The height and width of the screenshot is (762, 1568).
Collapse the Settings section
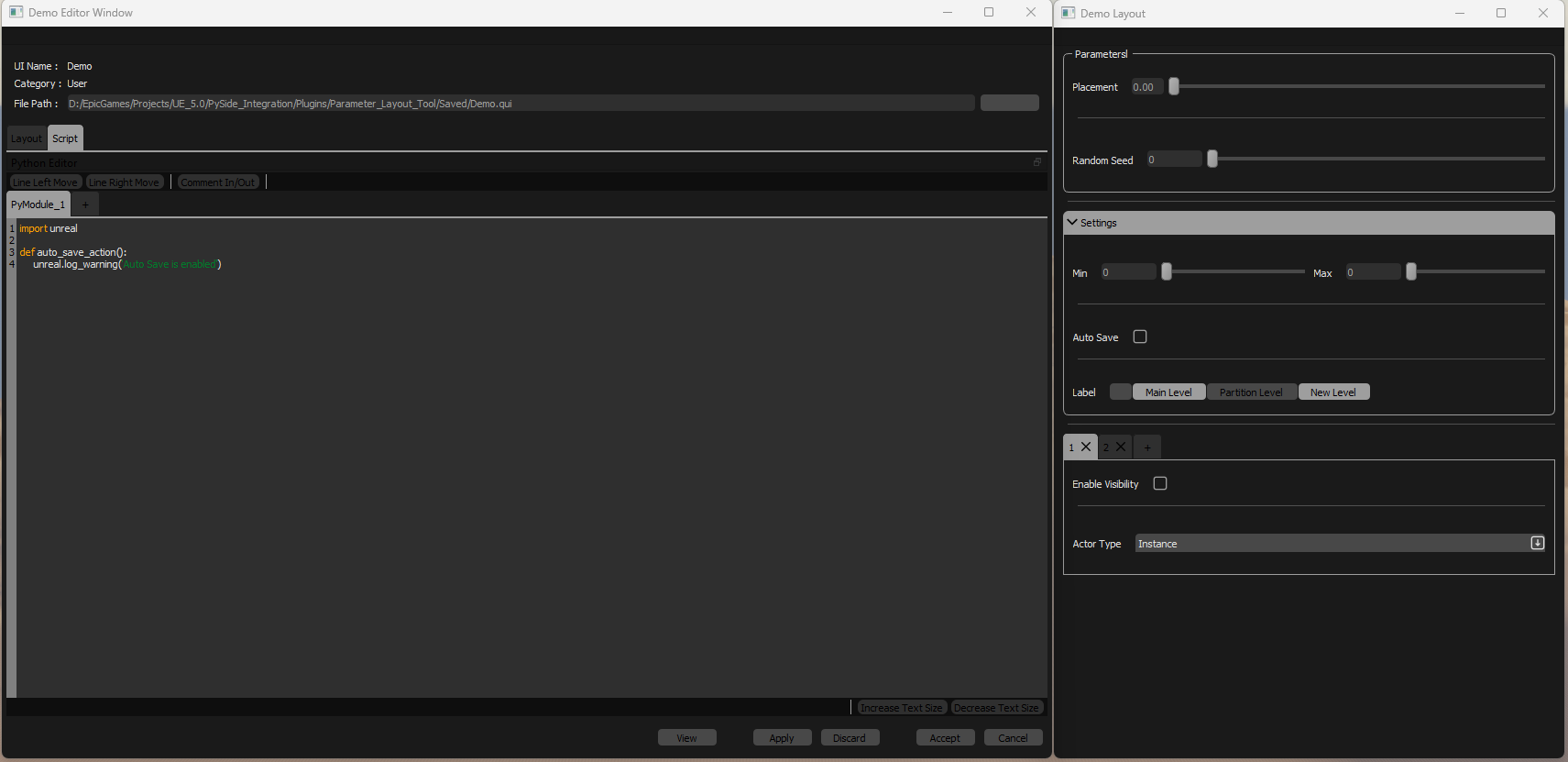(x=1072, y=222)
